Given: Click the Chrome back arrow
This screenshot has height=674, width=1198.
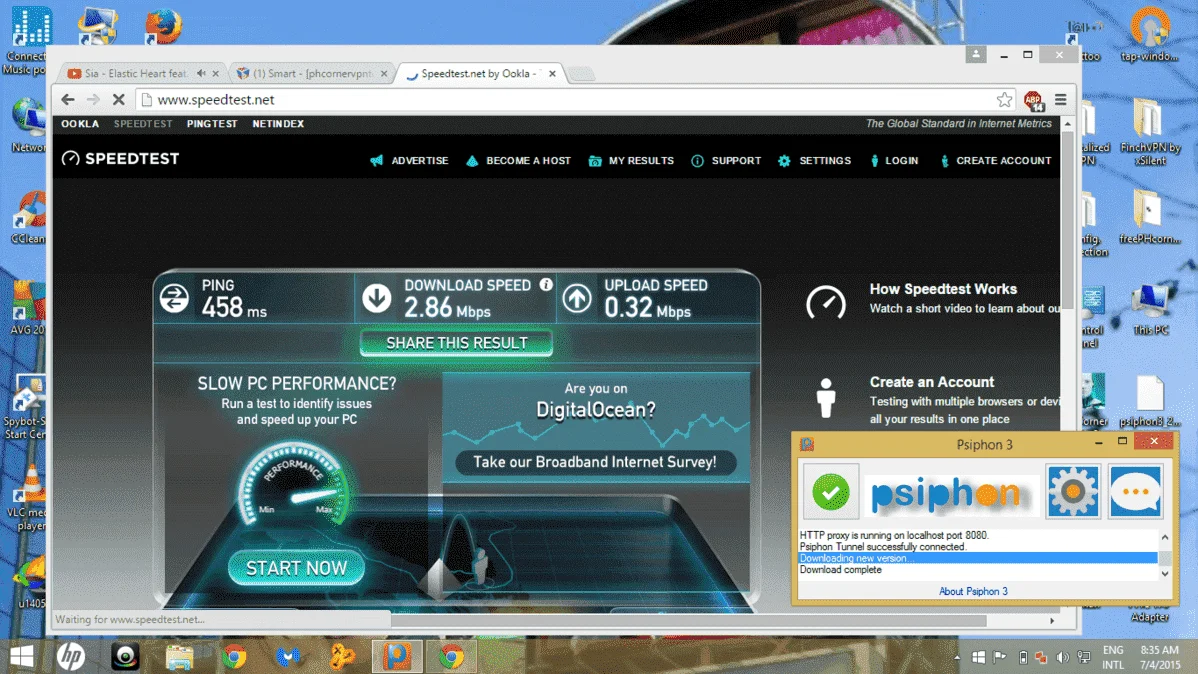Looking at the screenshot, I should pyautogui.click(x=68, y=99).
